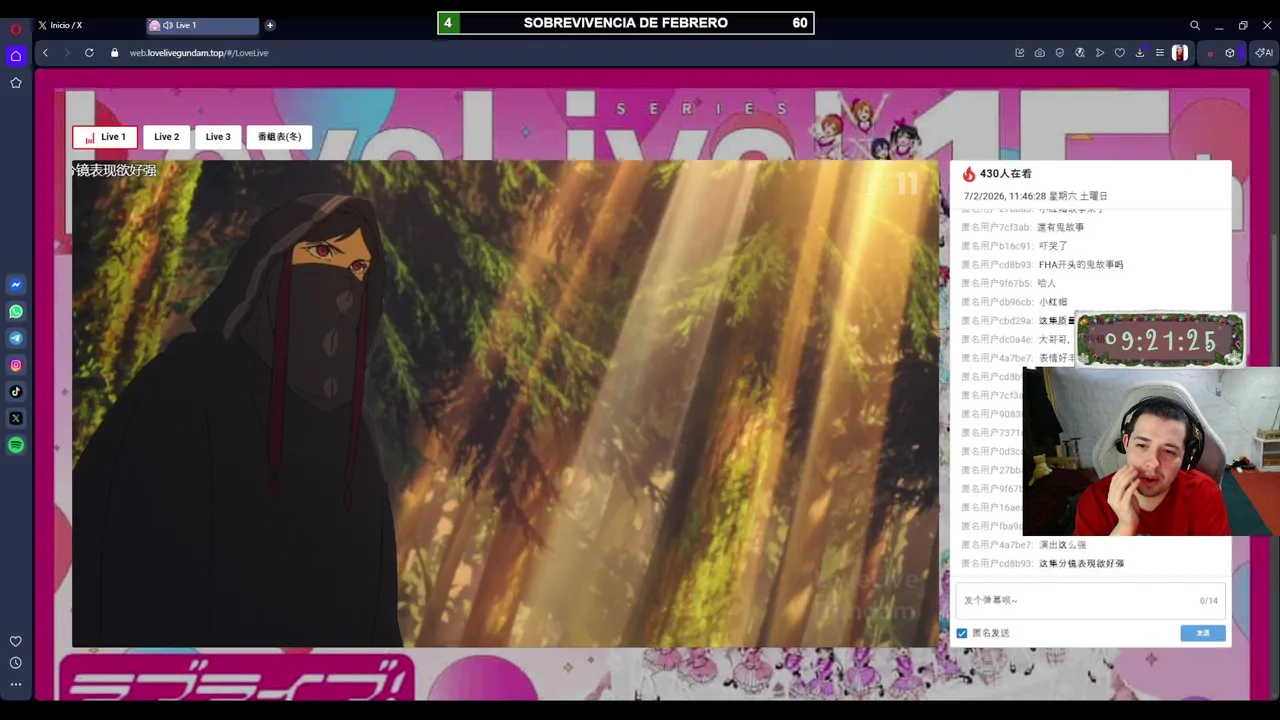Image resolution: width=1280 pixels, height=720 pixels.
Task: Open the page translate globe icon
Action: coord(1080,53)
